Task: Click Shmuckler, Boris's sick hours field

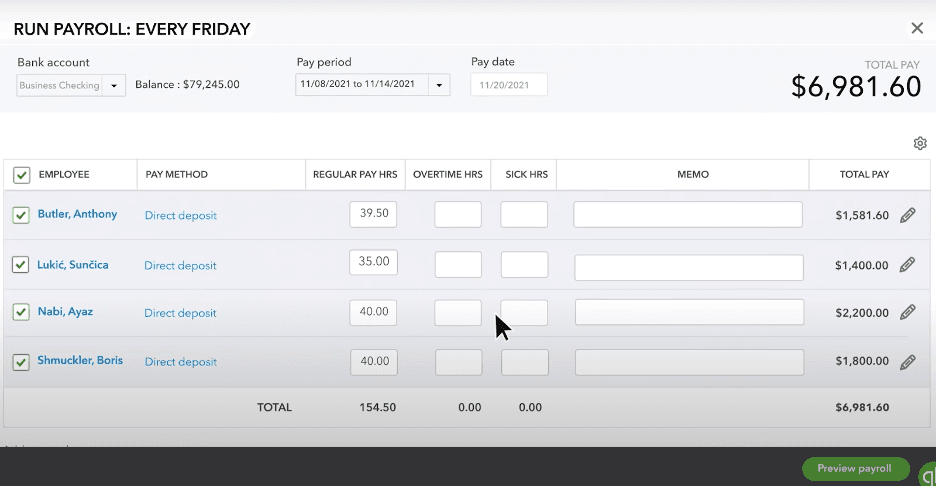Action: [525, 362]
